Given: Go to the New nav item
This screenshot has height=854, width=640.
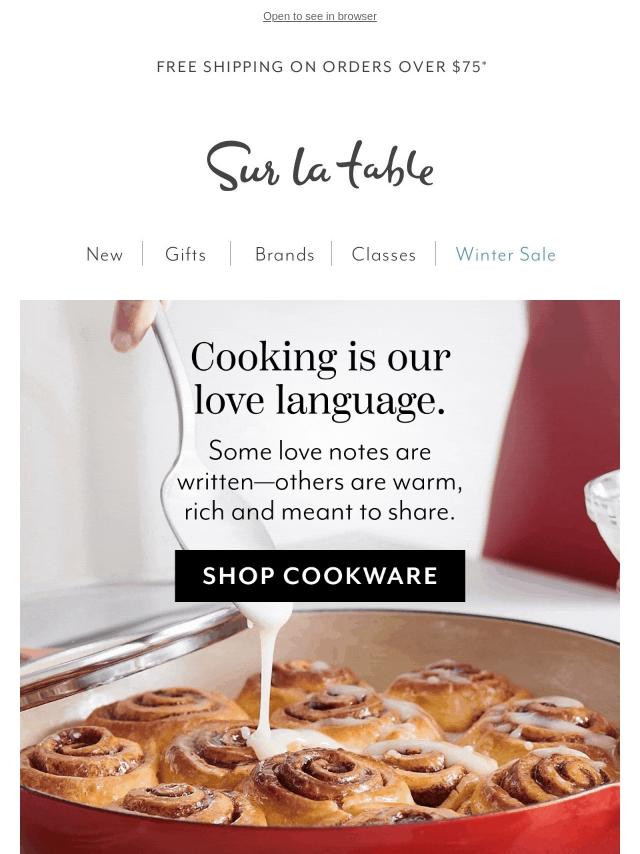Looking at the screenshot, I should pyautogui.click(x=105, y=254).
